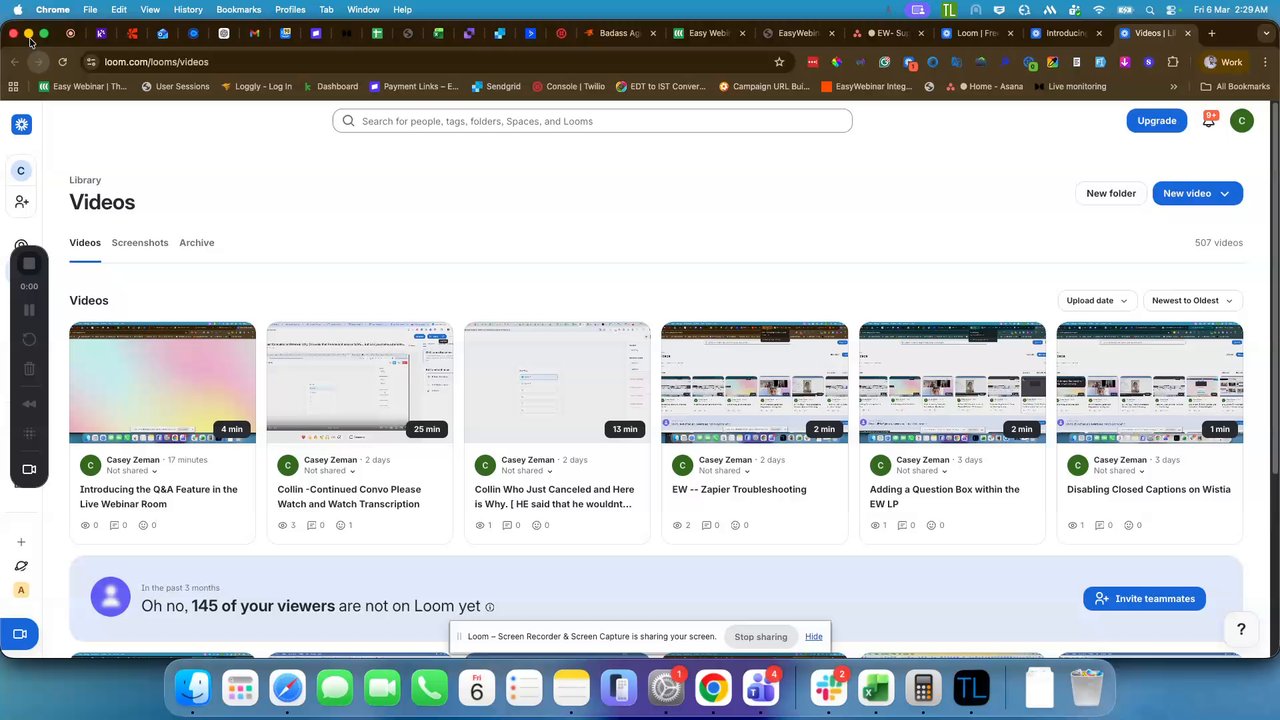Open notifications bell with 9+ badge
Image resolution: width=1280 pixels, height=720 pixels.
coord(1210,120)
